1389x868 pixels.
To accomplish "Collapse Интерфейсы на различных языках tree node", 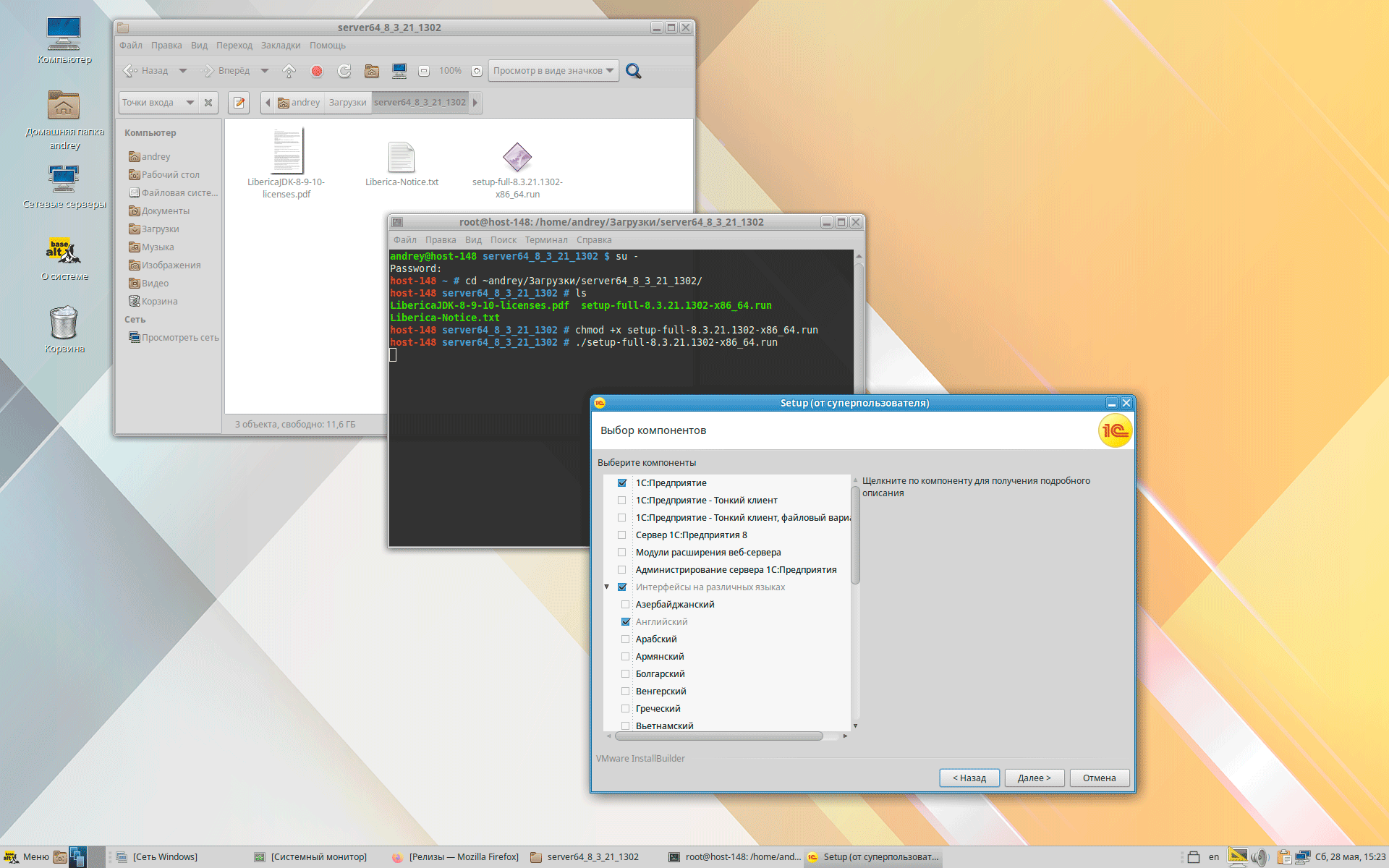I will point(607,587).
